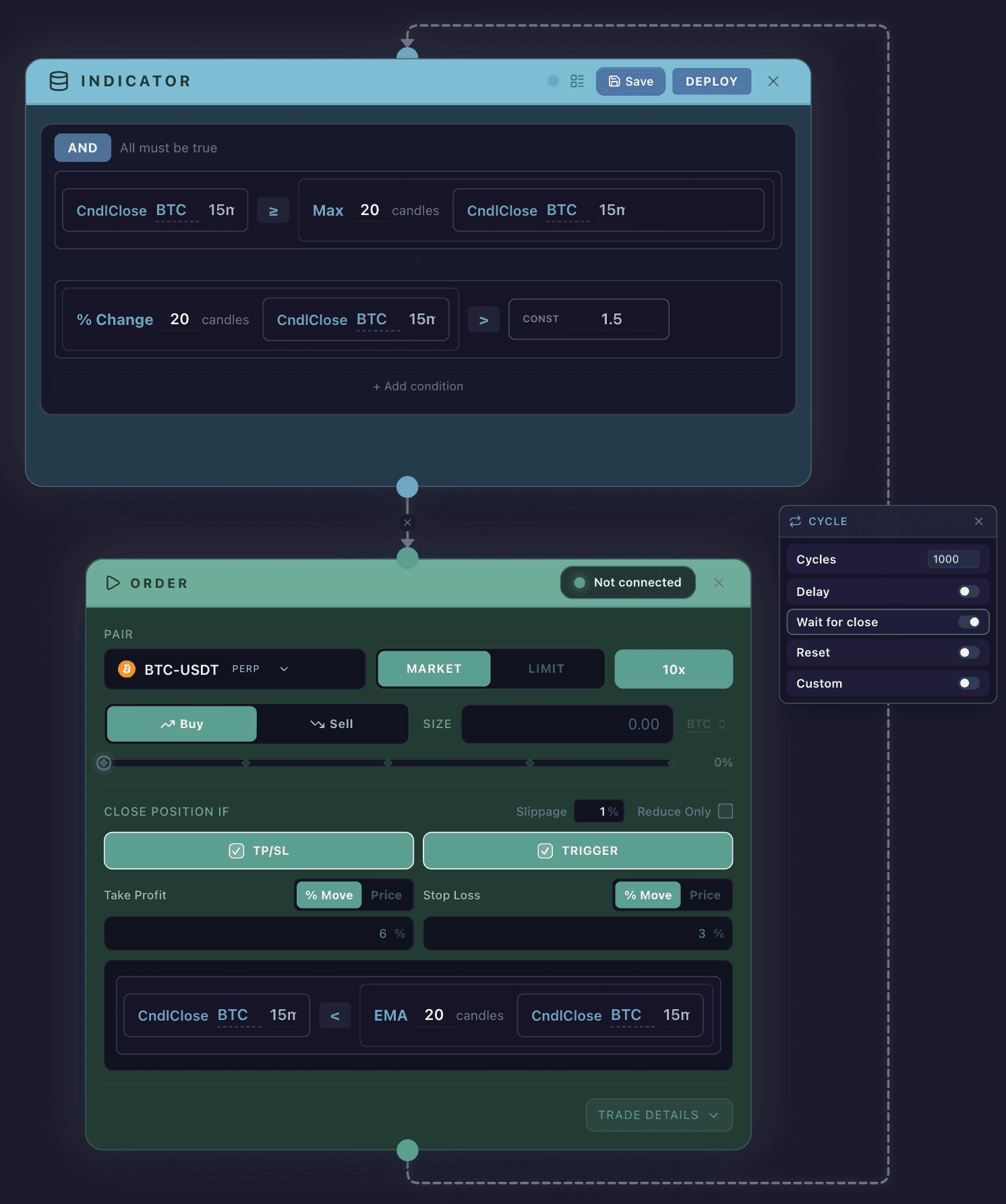Screen dimensions: 1006x1204
Task: Click the Deploy button
Action: 711,82
